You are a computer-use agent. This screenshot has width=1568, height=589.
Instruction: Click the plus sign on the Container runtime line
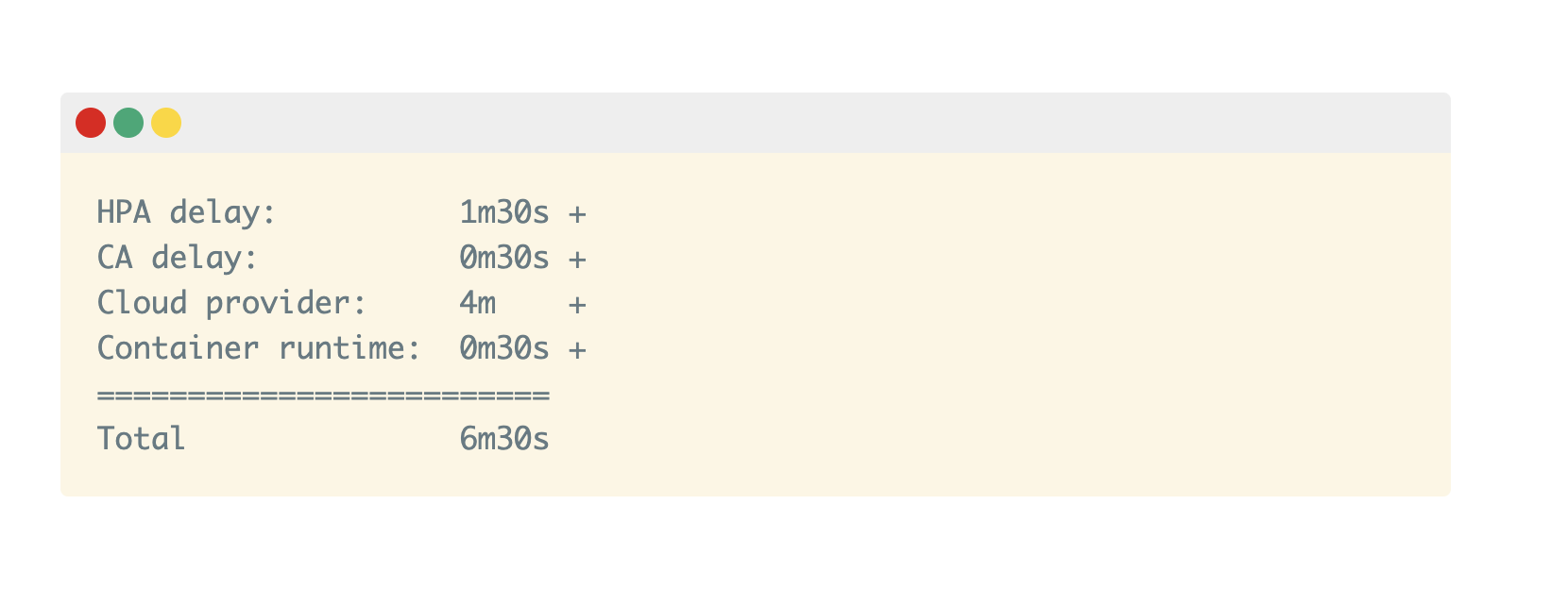click(577, 350)
